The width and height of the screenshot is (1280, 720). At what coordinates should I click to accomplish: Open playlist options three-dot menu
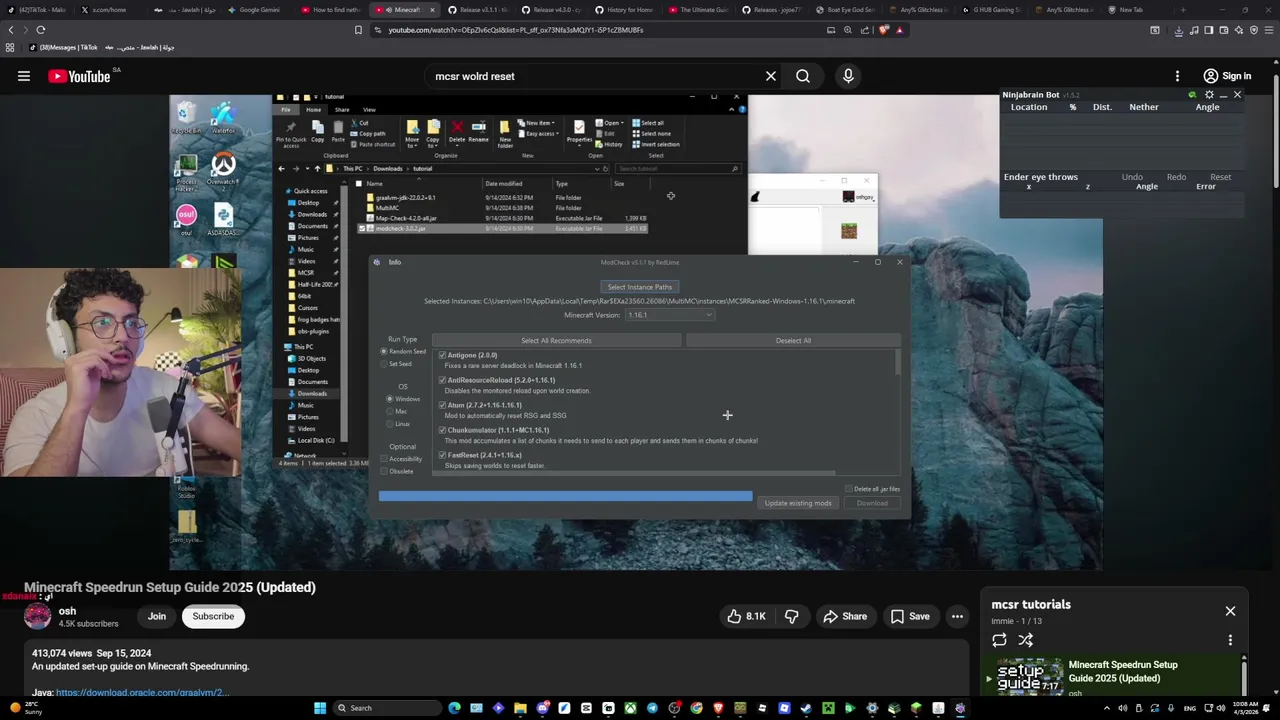click(1230, 640)
